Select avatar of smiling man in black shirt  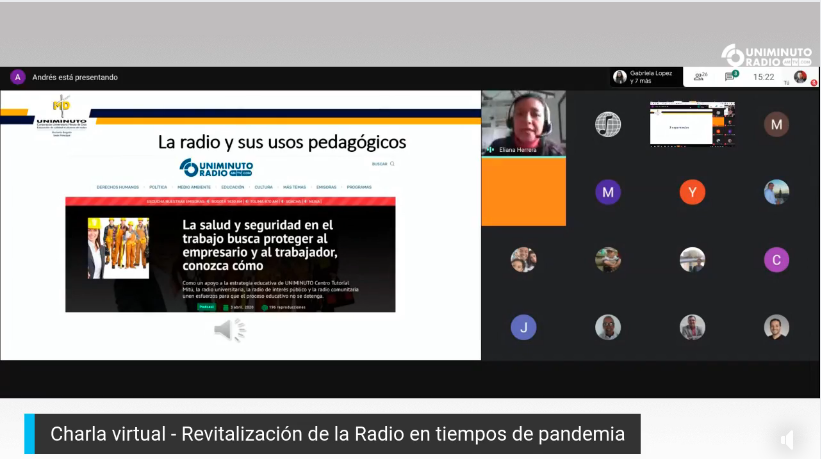[776, 328]
